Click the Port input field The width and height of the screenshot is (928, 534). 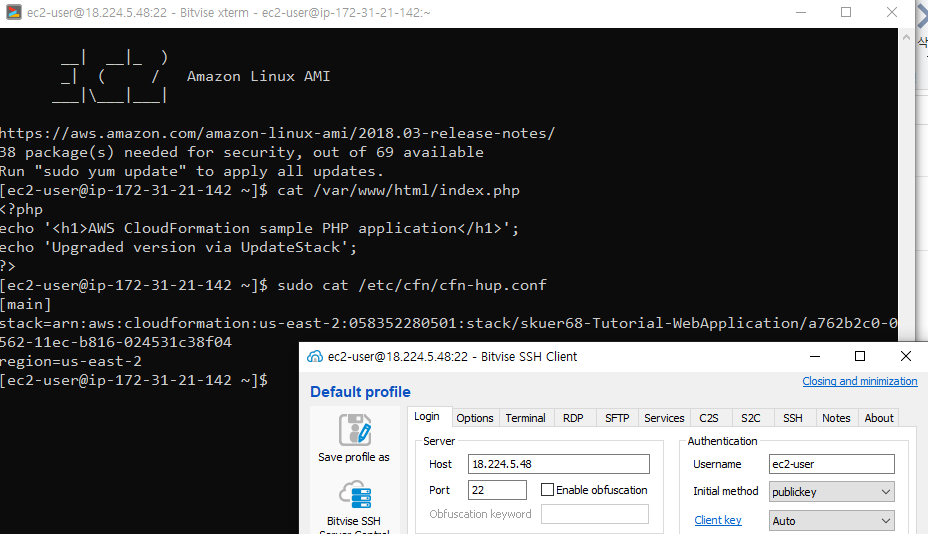click(x=497, y=490)
